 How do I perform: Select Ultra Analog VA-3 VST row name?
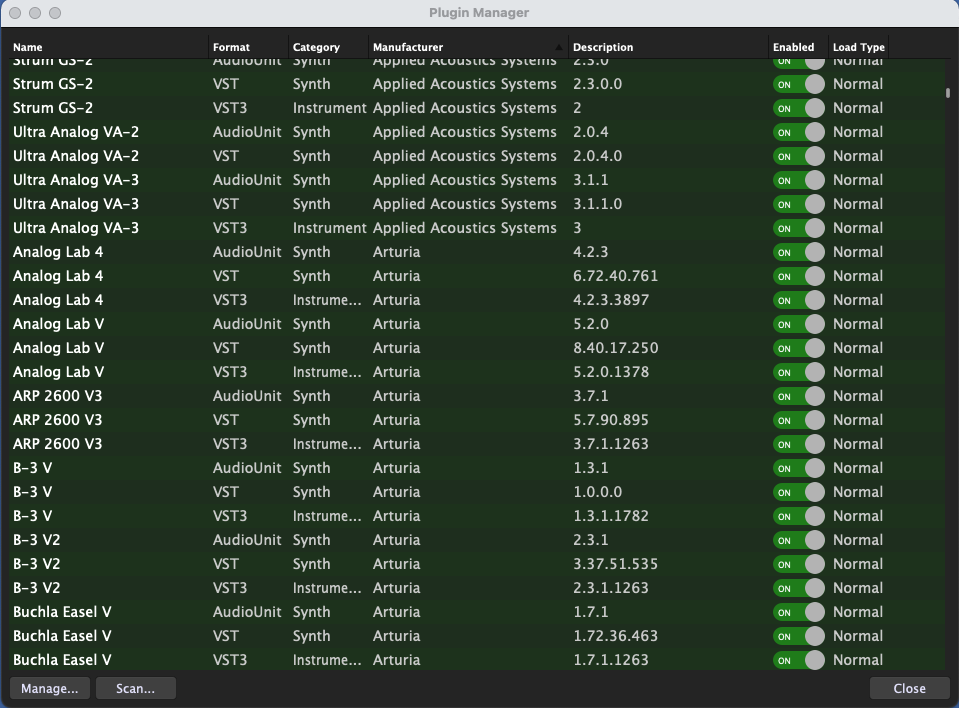[x=76, y=204]
